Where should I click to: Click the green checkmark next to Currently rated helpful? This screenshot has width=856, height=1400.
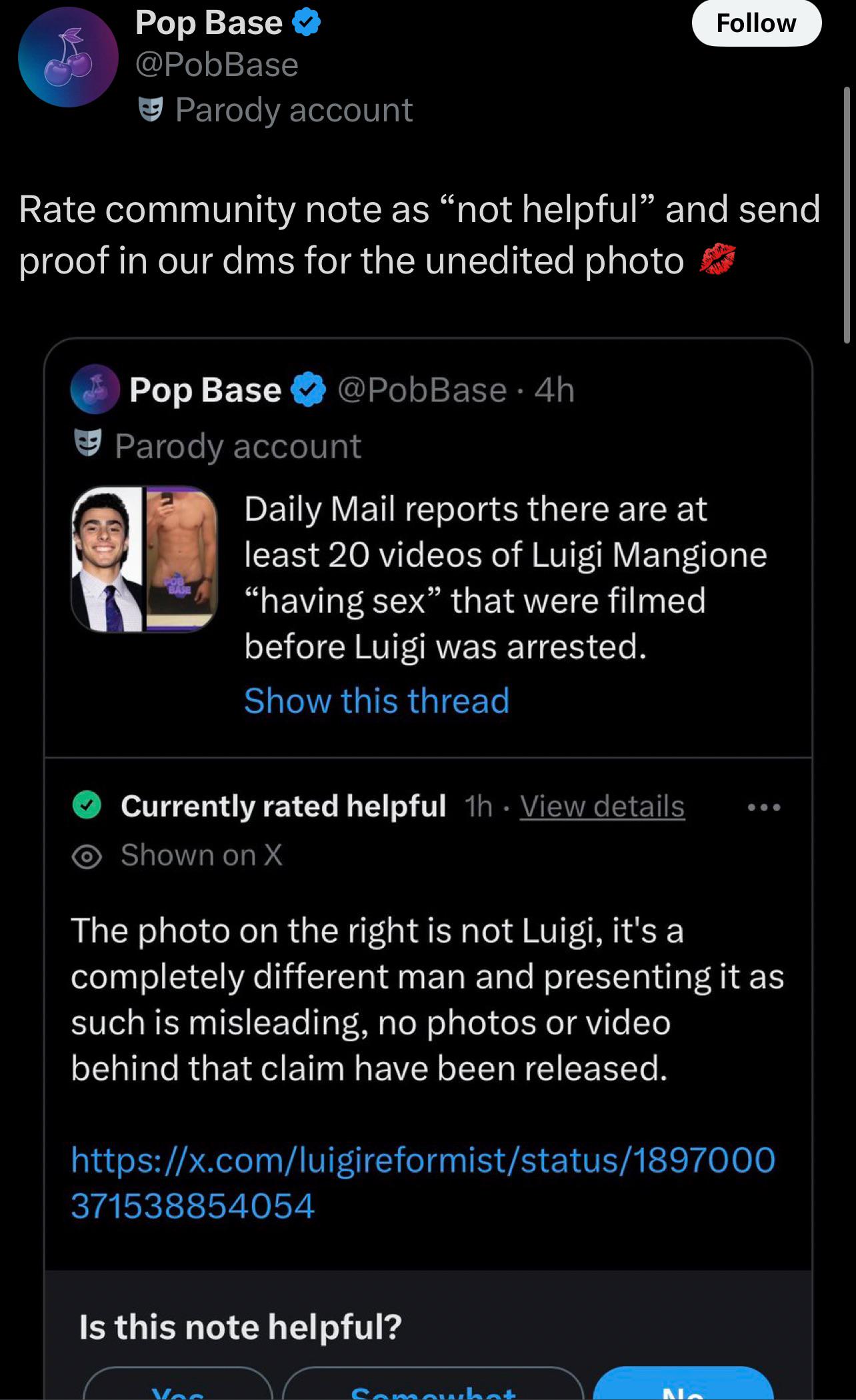87,806
